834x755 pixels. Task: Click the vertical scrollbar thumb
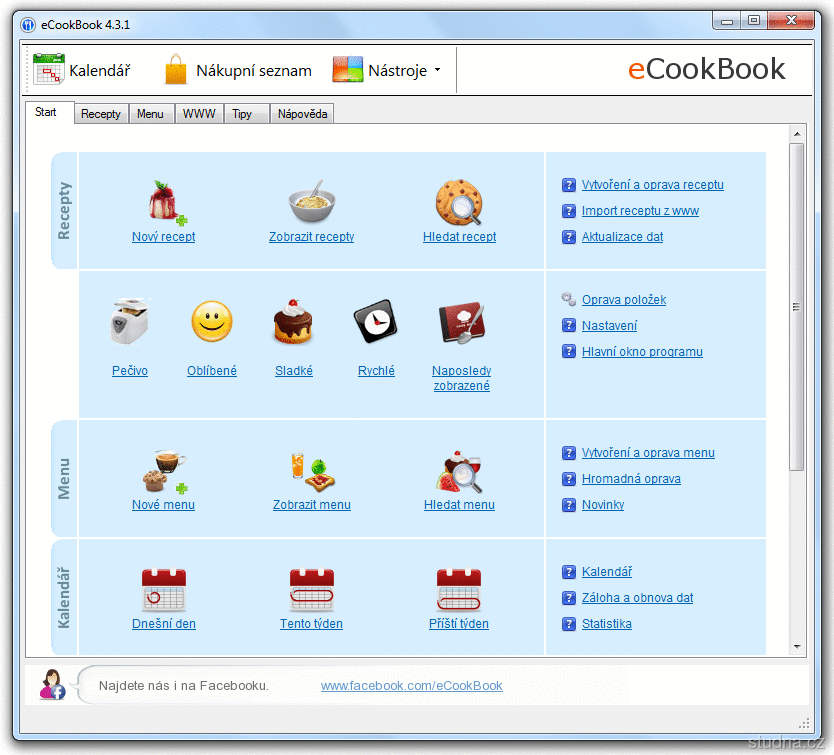796,307
